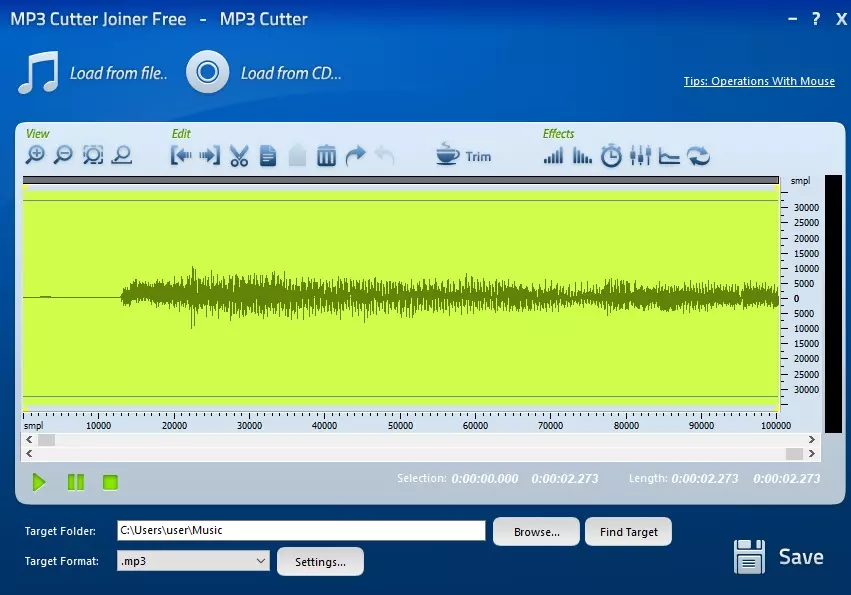Screen dimensions: 851x595
Task: Open Tips: Operations With Mouse link
Action: coord(759,81)
